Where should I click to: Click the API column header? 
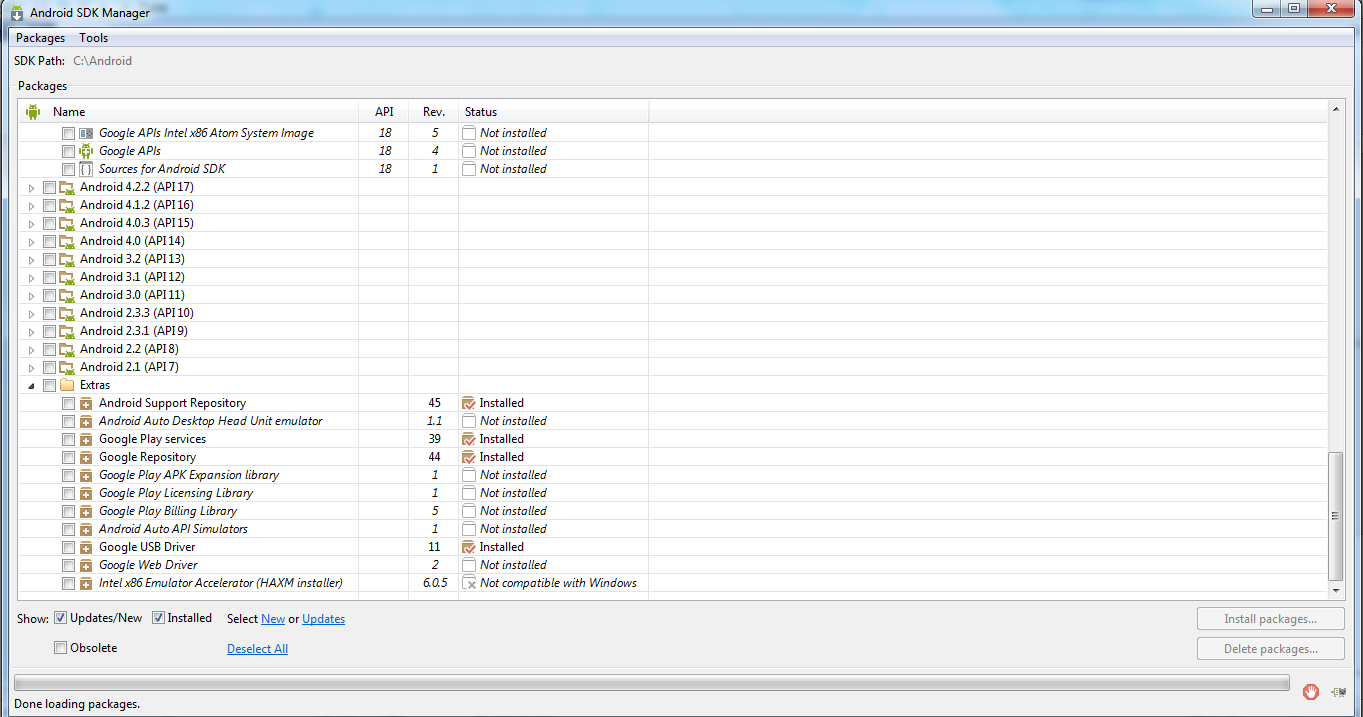click(384, 112)
